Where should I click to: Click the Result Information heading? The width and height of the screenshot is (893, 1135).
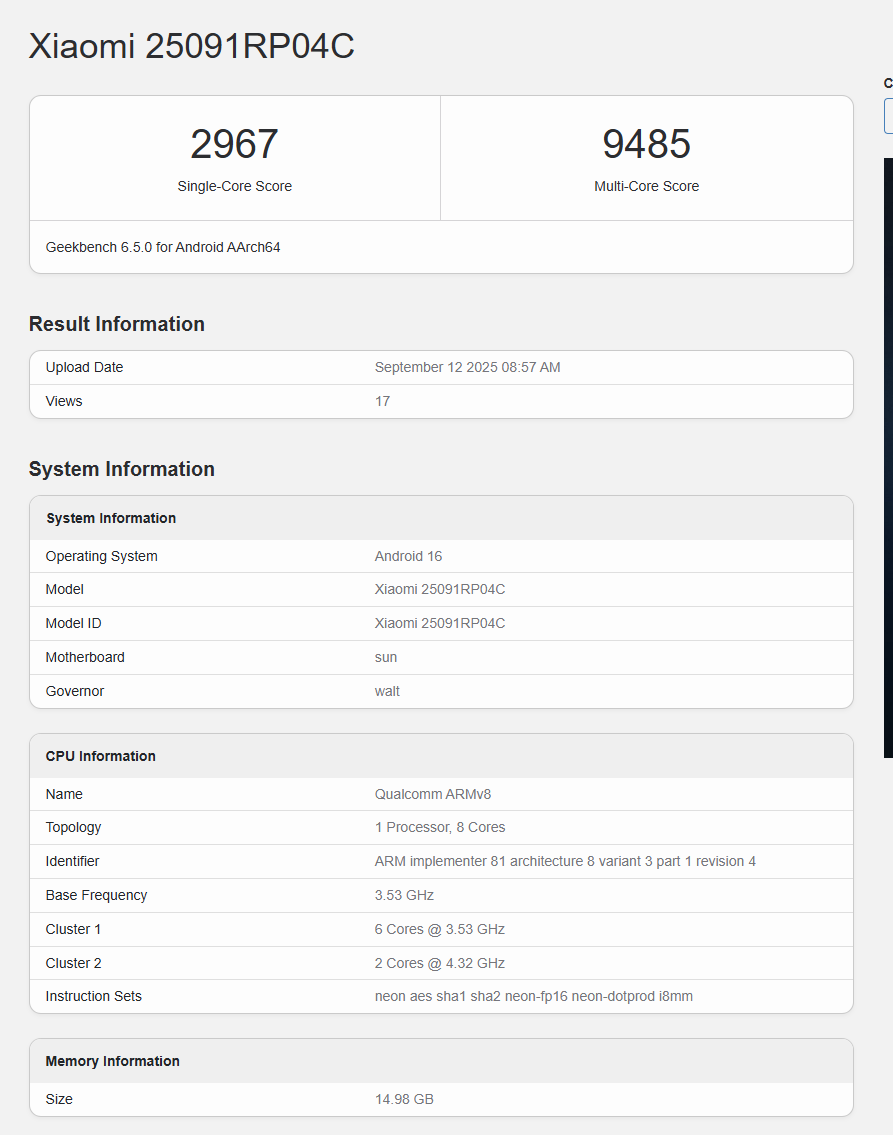click(x=117, y=324)
